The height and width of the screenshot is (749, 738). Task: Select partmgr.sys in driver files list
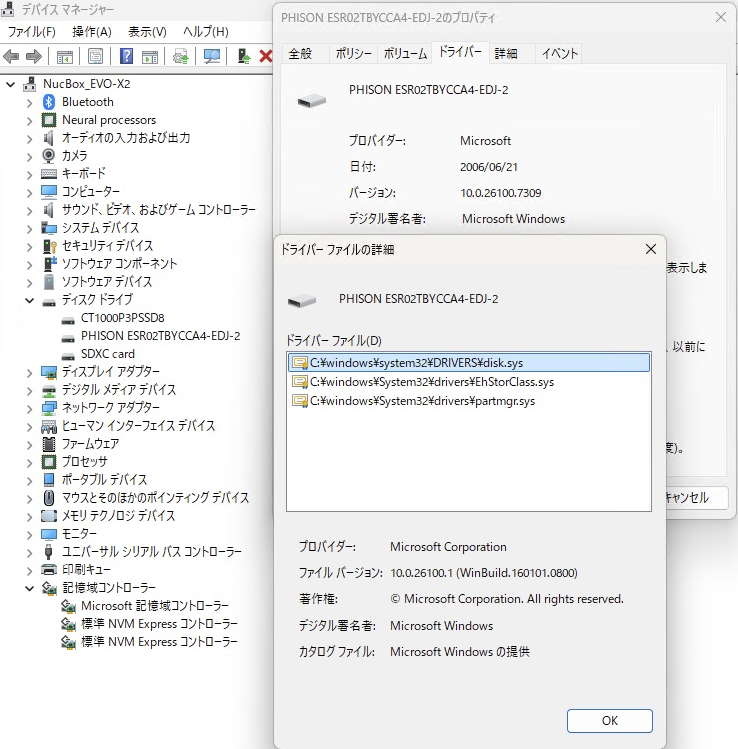421,401
